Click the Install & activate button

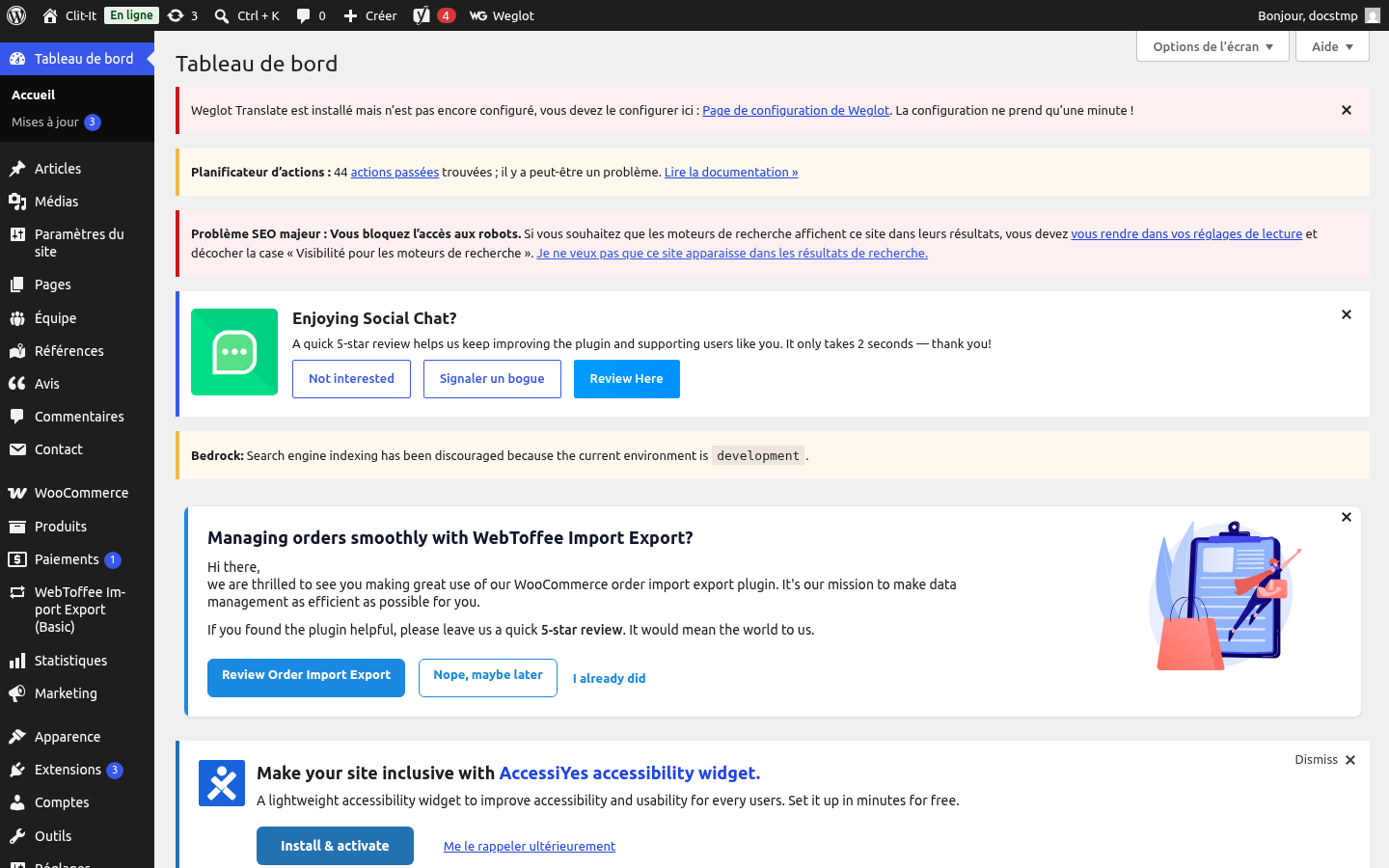[335, 846]
